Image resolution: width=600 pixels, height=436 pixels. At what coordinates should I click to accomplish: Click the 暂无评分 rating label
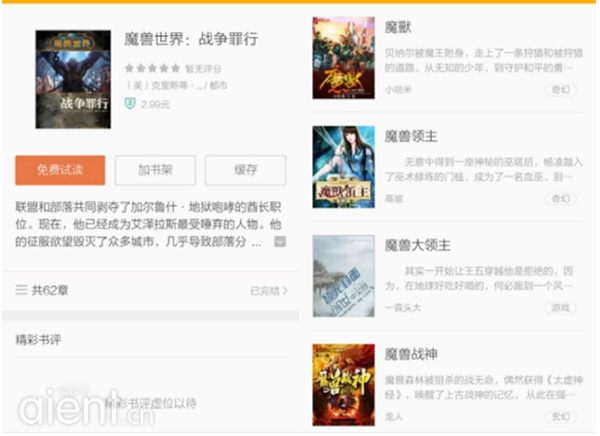pos(204,69)
